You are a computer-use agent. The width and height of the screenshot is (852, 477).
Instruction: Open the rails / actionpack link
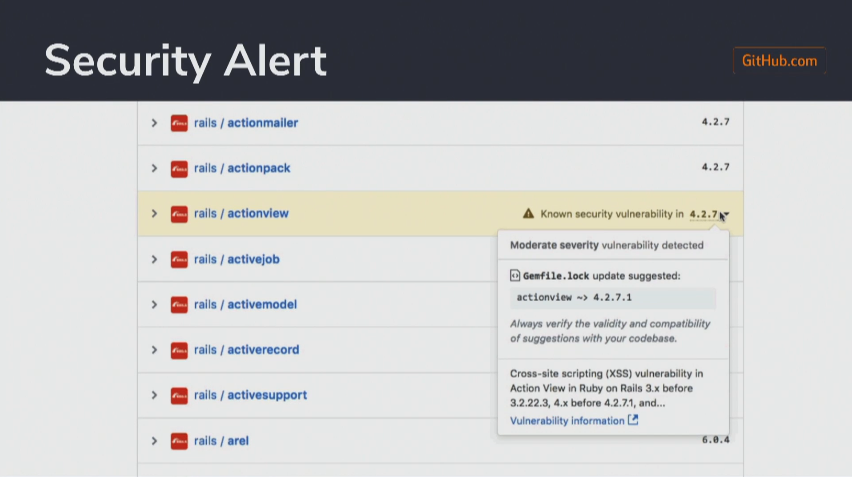tap(242, 168)
